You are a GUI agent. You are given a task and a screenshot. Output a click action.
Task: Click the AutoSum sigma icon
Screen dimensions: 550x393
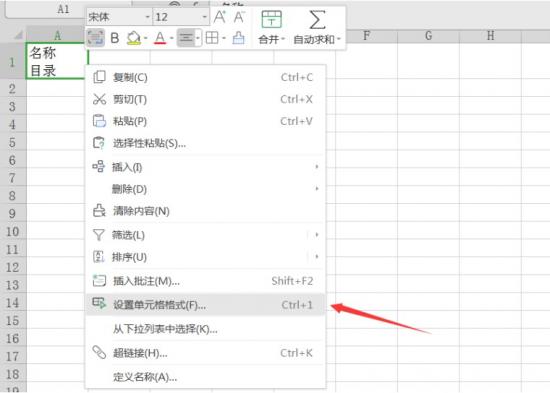pyautogui.click(x=317, y=19)
